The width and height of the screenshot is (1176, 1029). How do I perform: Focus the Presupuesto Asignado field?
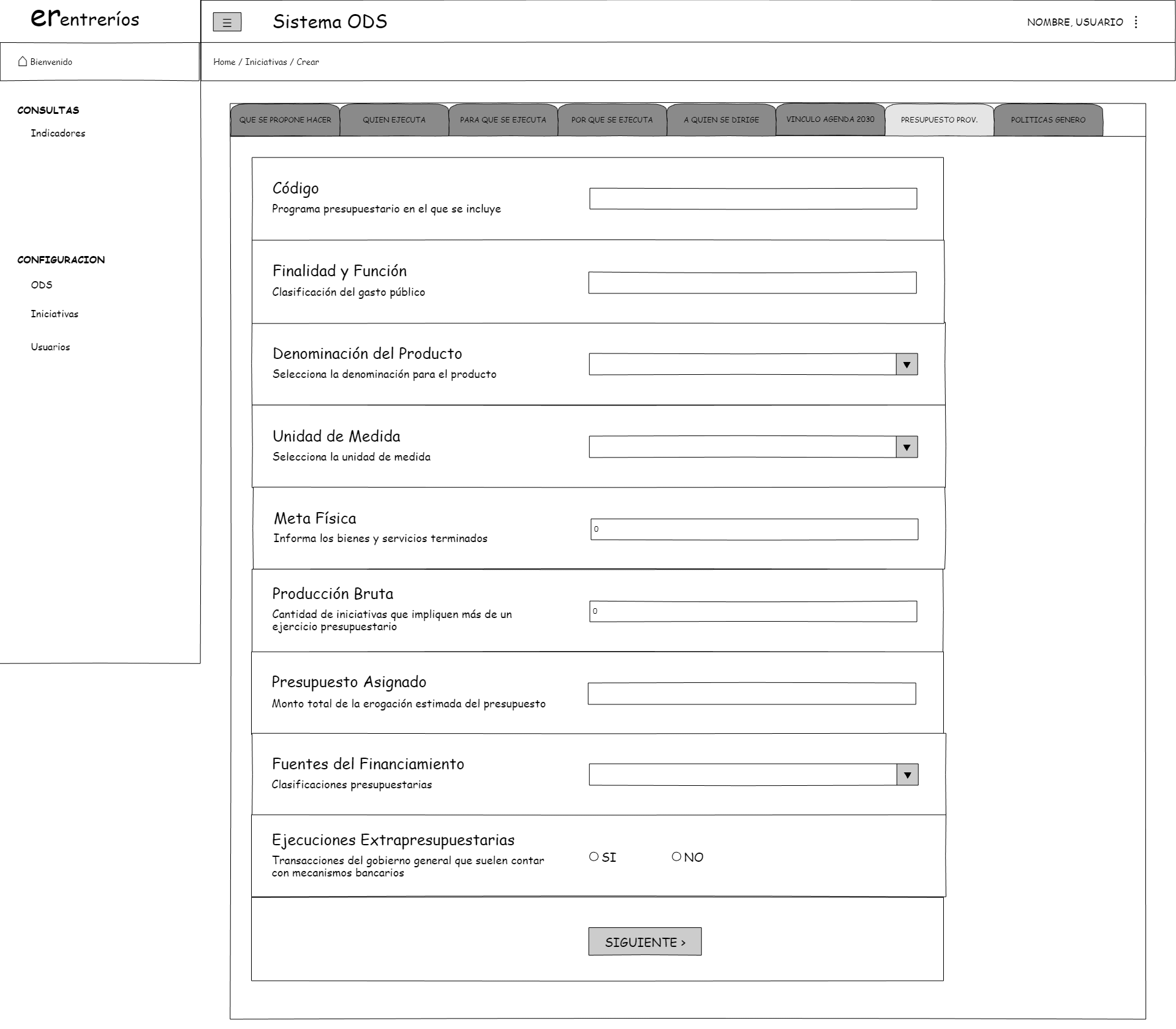click(752, 694)
